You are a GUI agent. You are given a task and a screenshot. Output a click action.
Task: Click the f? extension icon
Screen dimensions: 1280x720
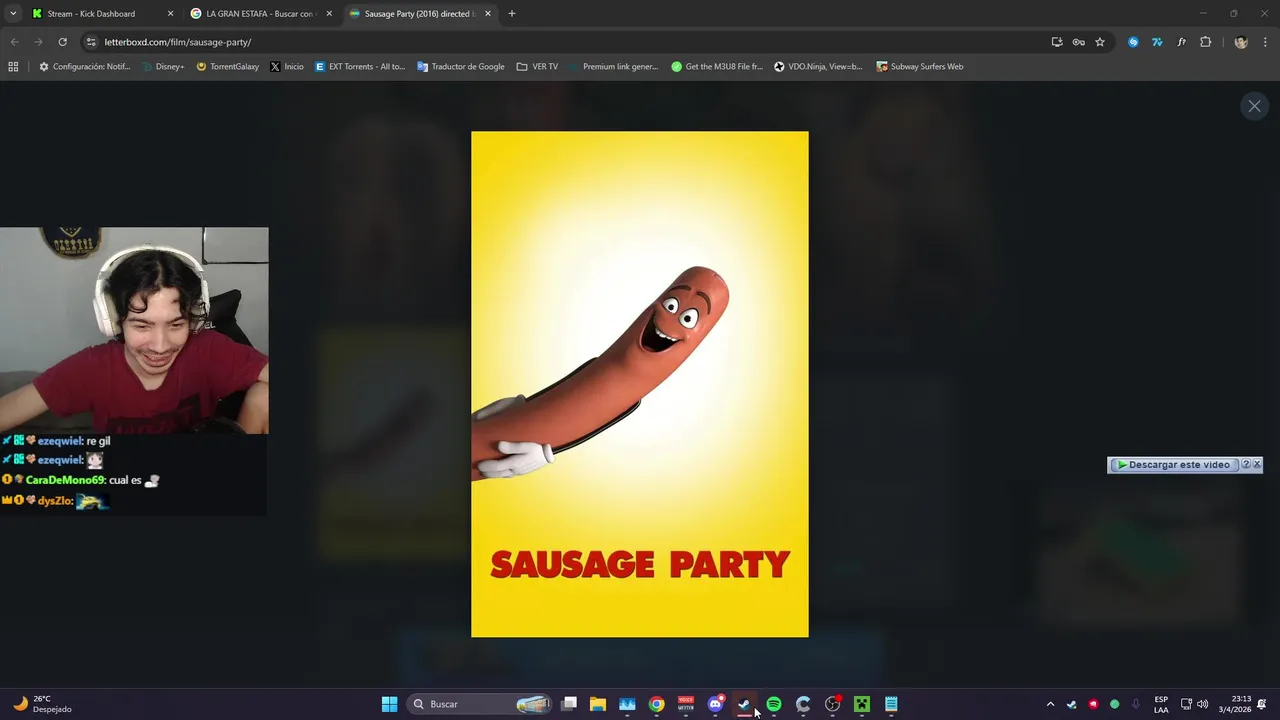point(1181,42)
